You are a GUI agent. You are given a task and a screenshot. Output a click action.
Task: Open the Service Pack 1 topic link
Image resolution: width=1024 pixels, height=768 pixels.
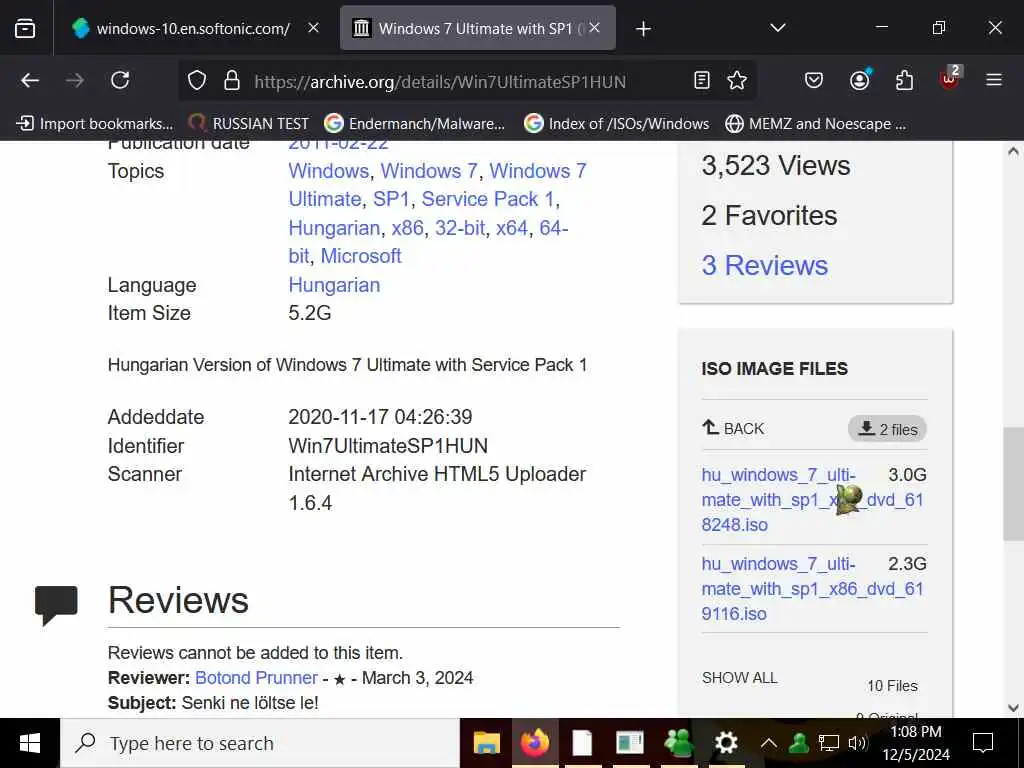point(488,199)
